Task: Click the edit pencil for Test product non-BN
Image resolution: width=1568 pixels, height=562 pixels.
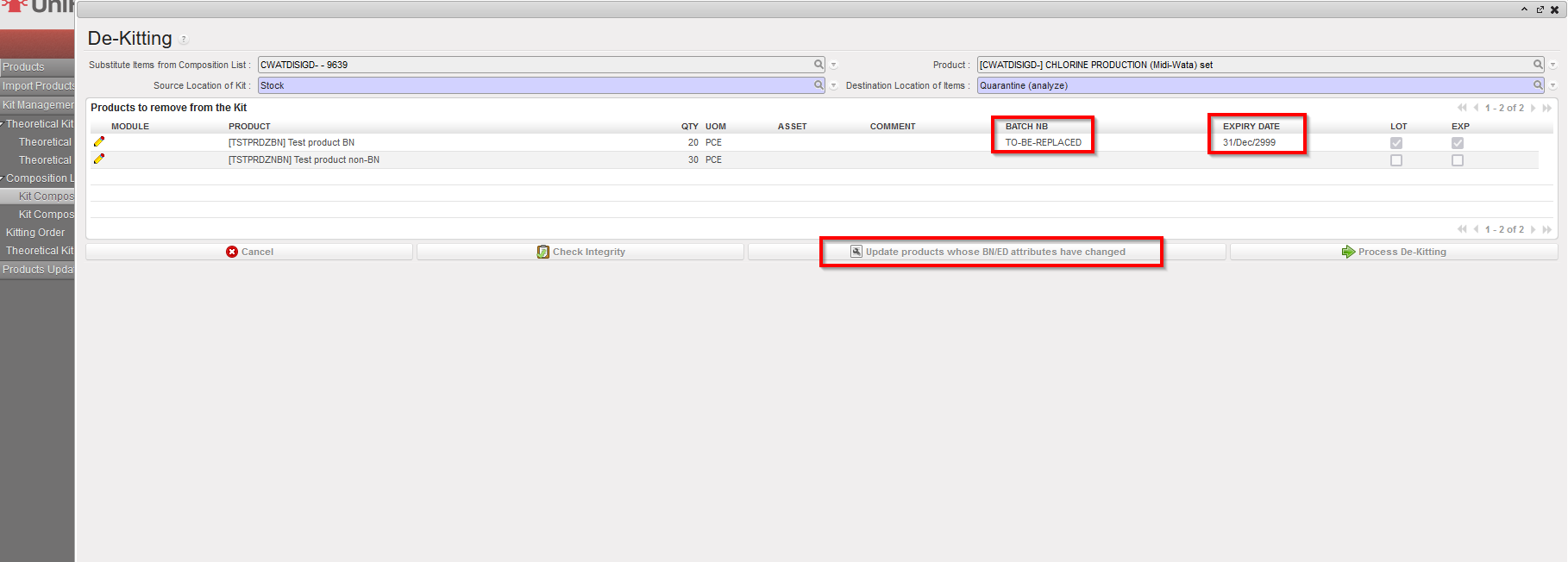Action: click(x=99, y=159)
